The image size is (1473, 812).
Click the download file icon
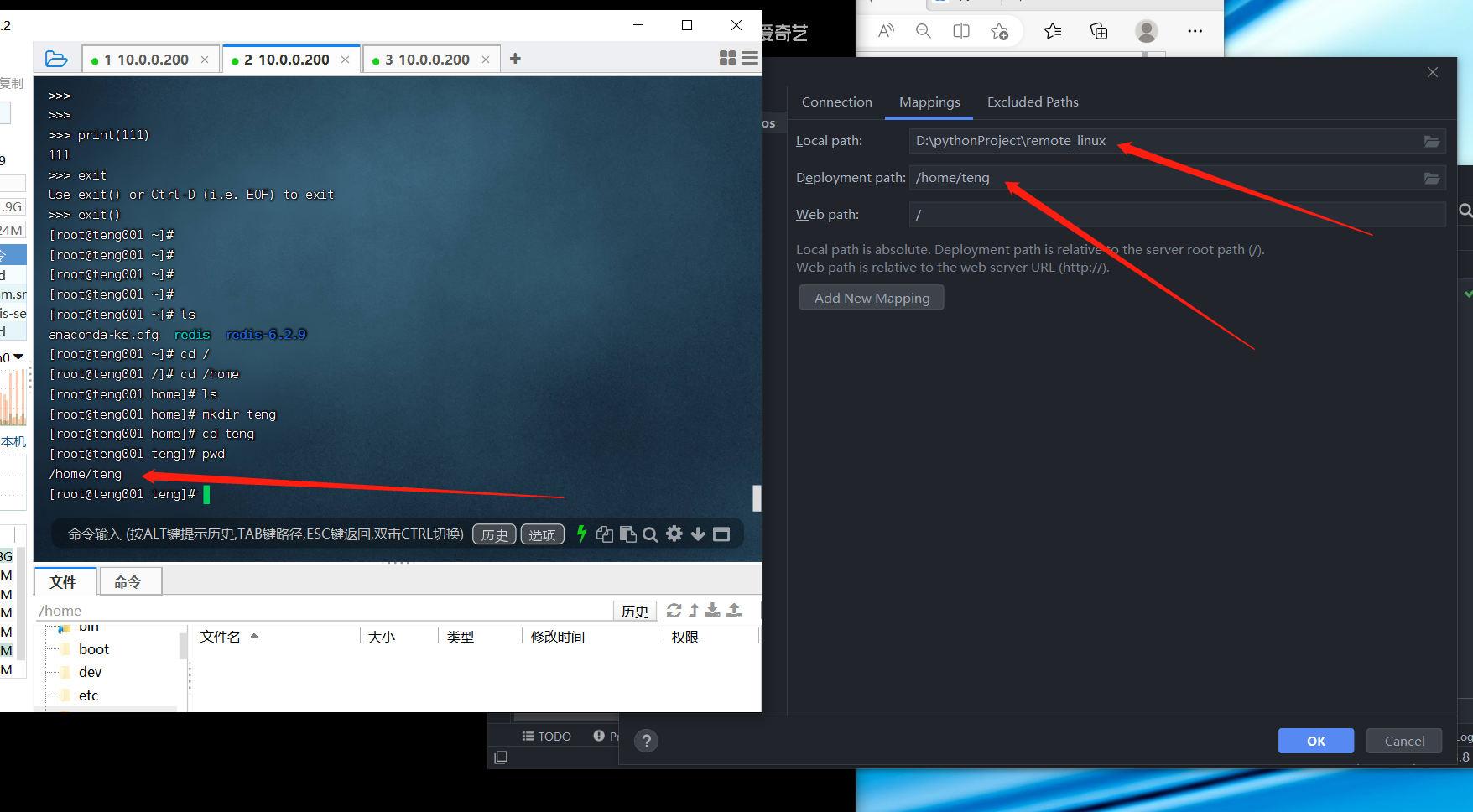(x=712, y=610)
